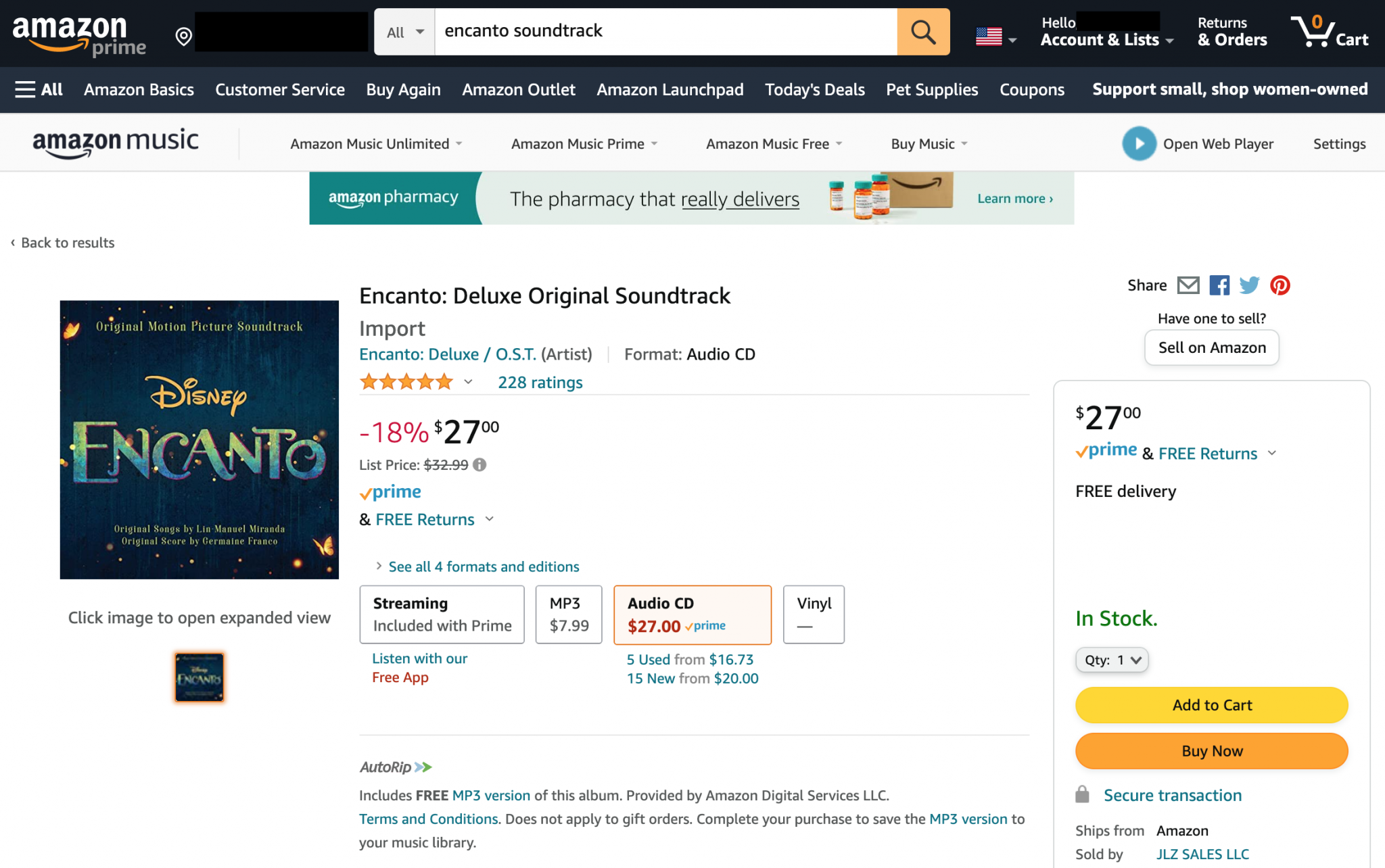The width and height of the screenshot is (1385, 868).
Task: Click Listen with our Free App link
Action: (419, 668)
